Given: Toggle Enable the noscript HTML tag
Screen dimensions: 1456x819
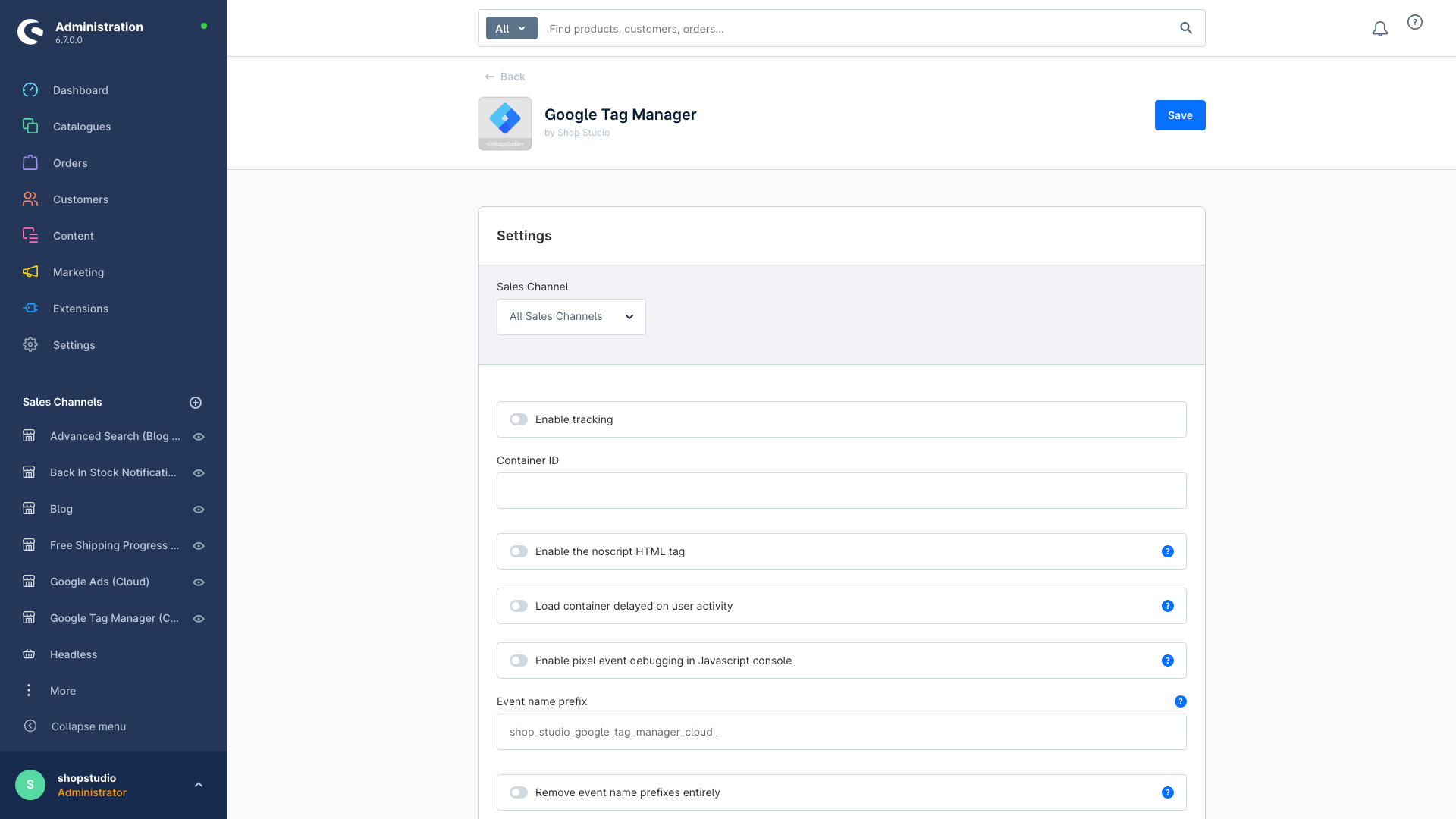Looking at the screenshot, I should tap(519, 551).
